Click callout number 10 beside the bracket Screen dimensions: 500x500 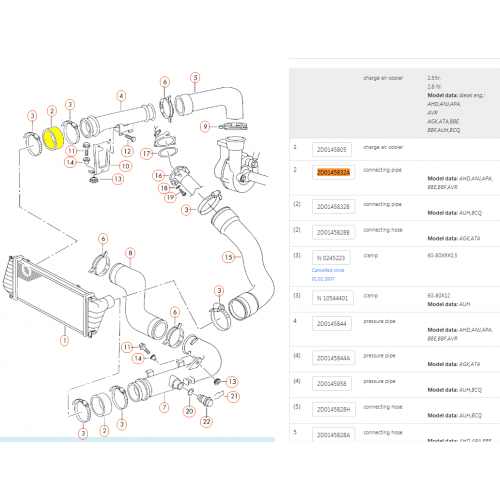[x=126, y=166]
